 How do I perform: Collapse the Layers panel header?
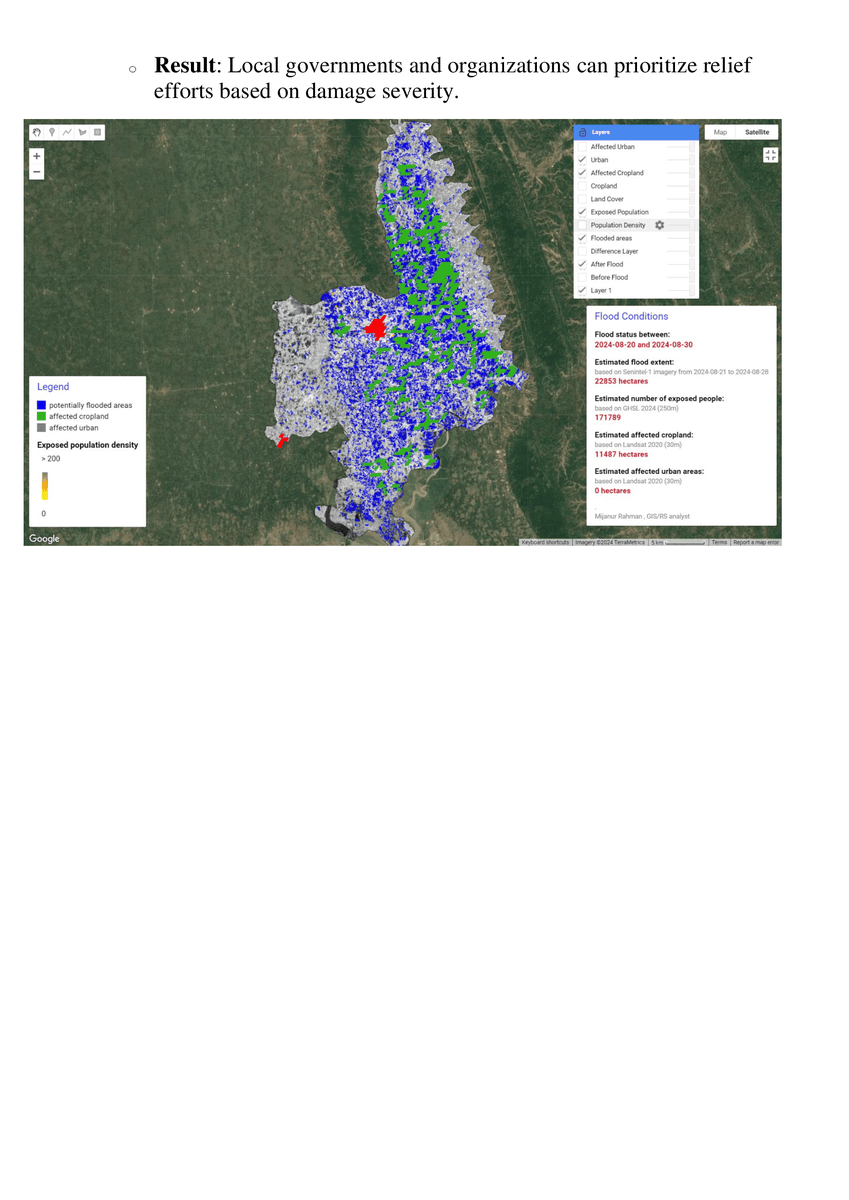coord(636,132)
